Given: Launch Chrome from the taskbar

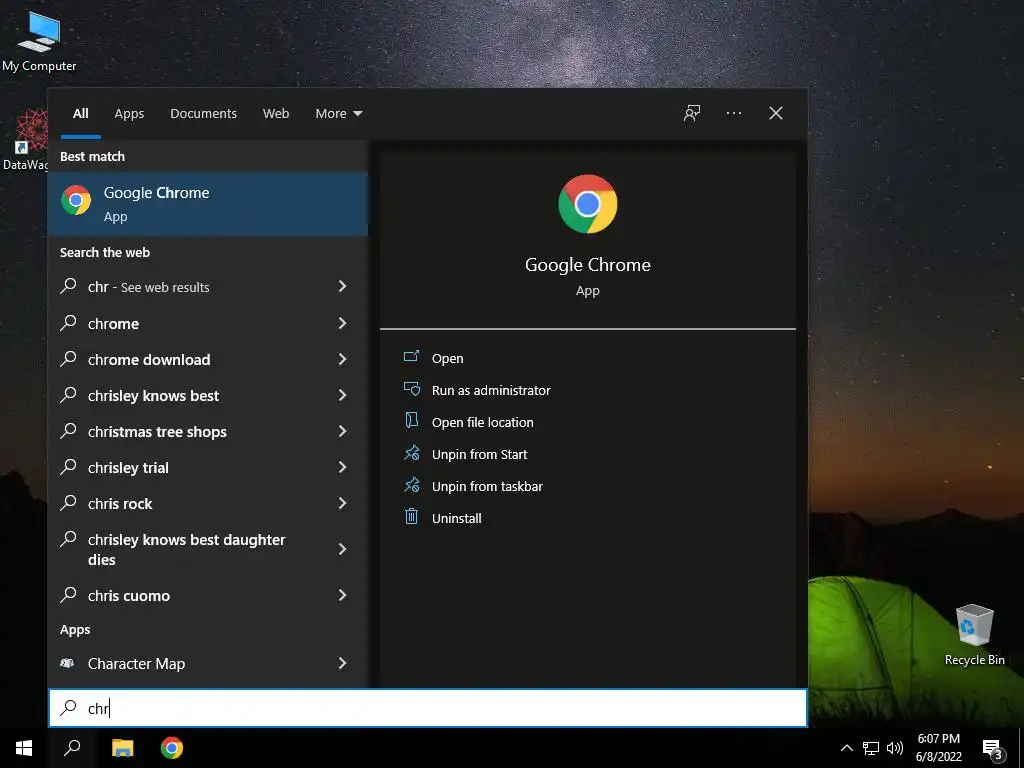Looking at the screenshot, I should pos(172,748).
